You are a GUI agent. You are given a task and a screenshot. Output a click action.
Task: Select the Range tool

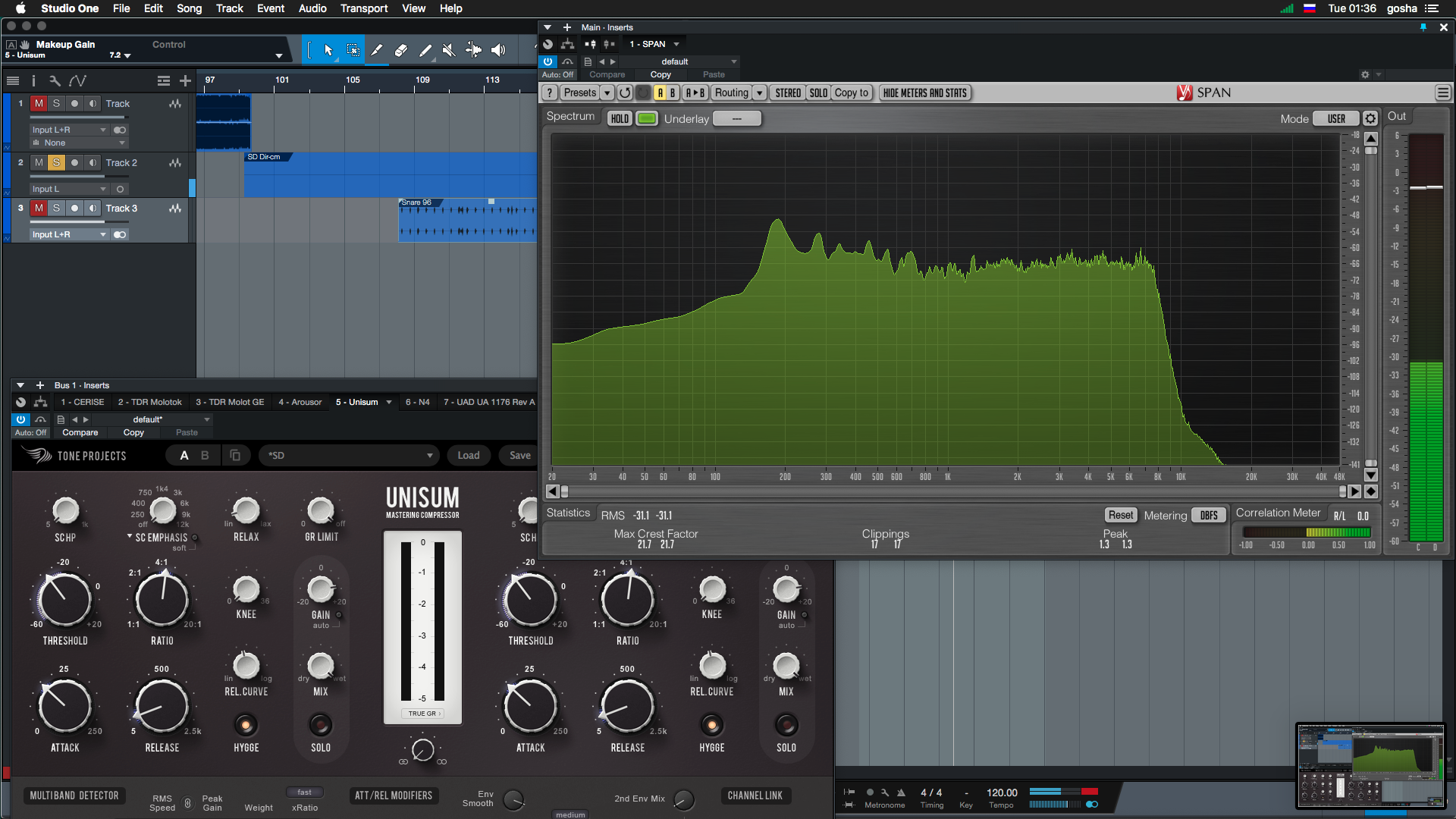coord(353,51)
